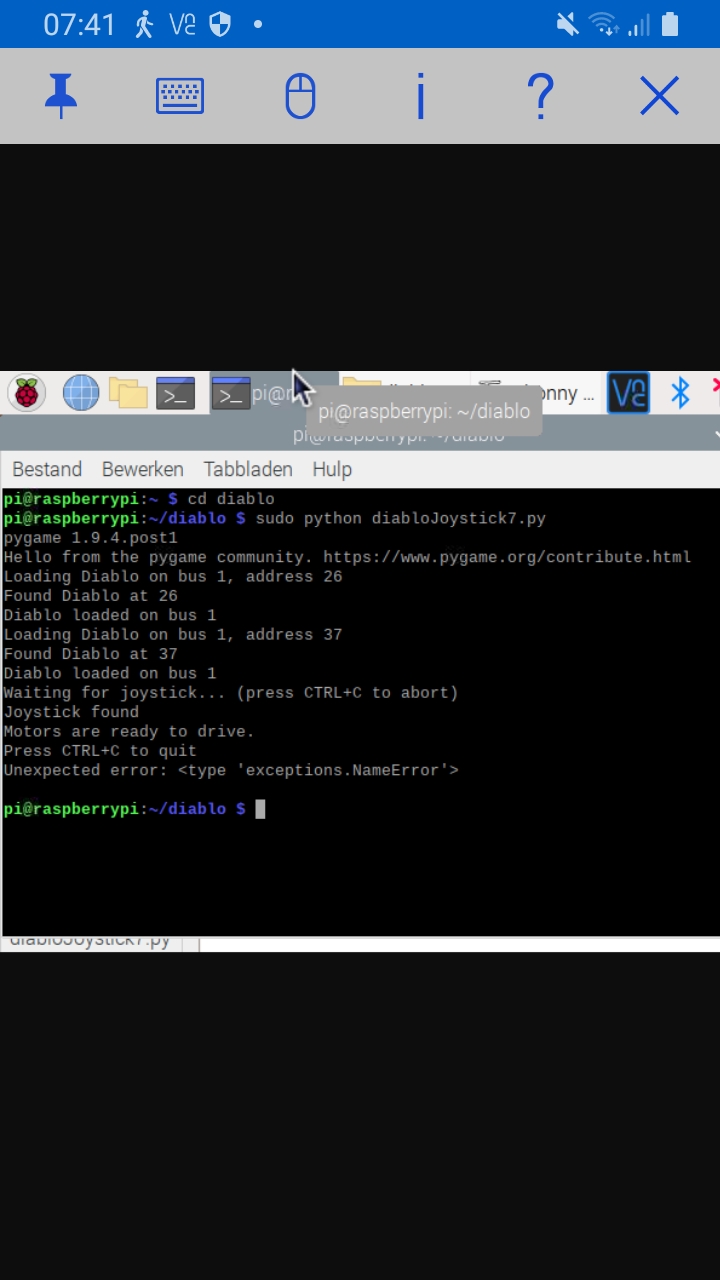720x1280 pixels.
Task: Switch to mouse input mode
Action: 300,97
